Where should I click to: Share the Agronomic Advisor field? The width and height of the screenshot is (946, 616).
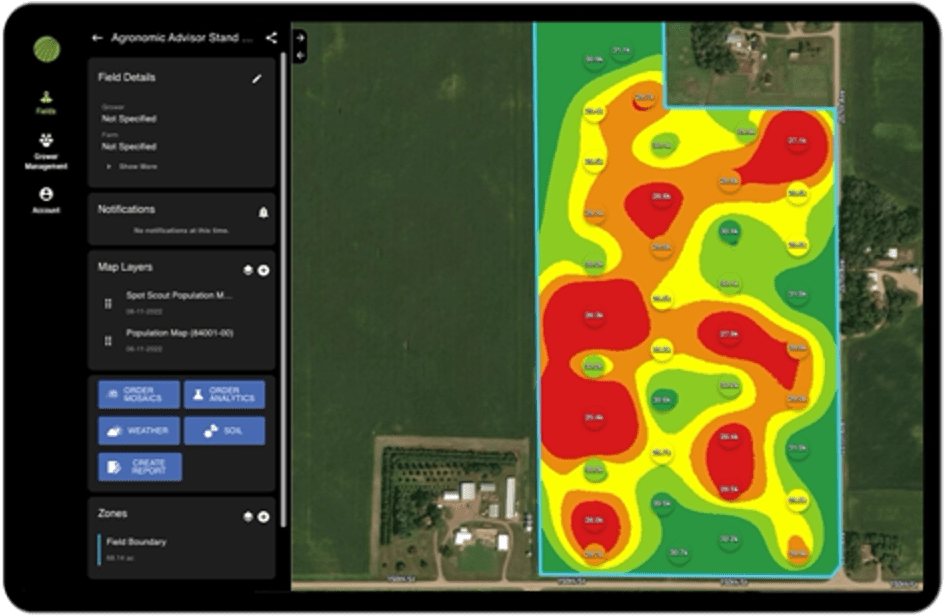point(271,38)
